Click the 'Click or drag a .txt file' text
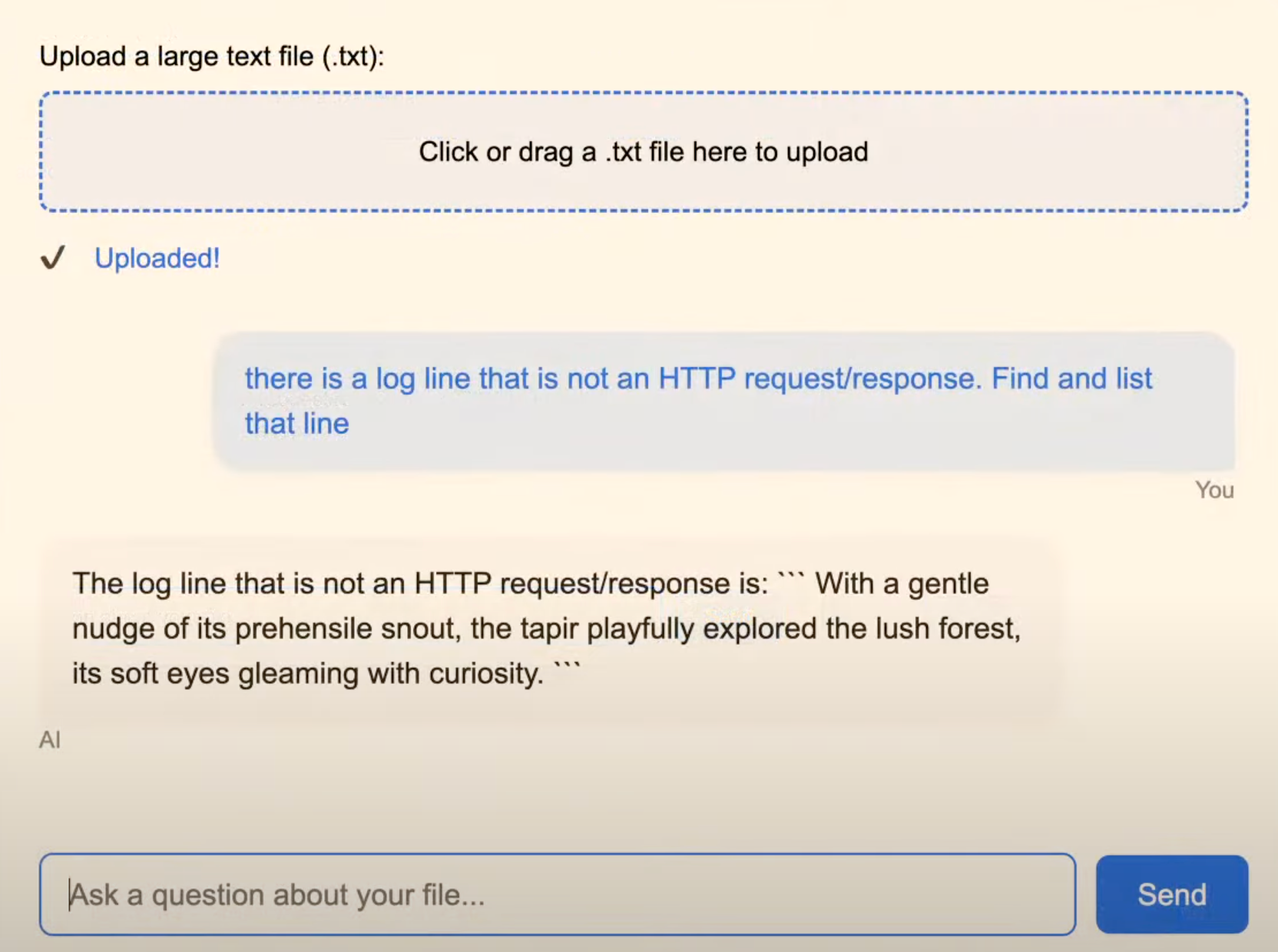The image size is (1278, 952). (643, 152)
